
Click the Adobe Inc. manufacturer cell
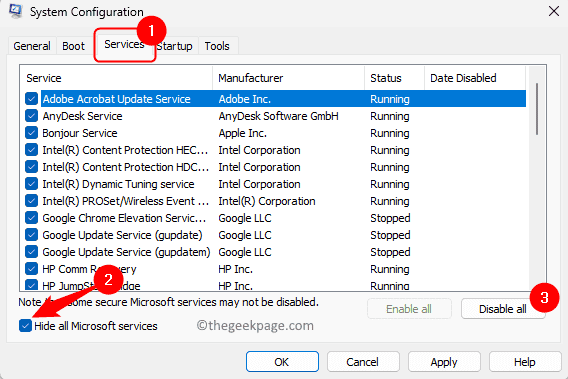click(x=245, y=99)
